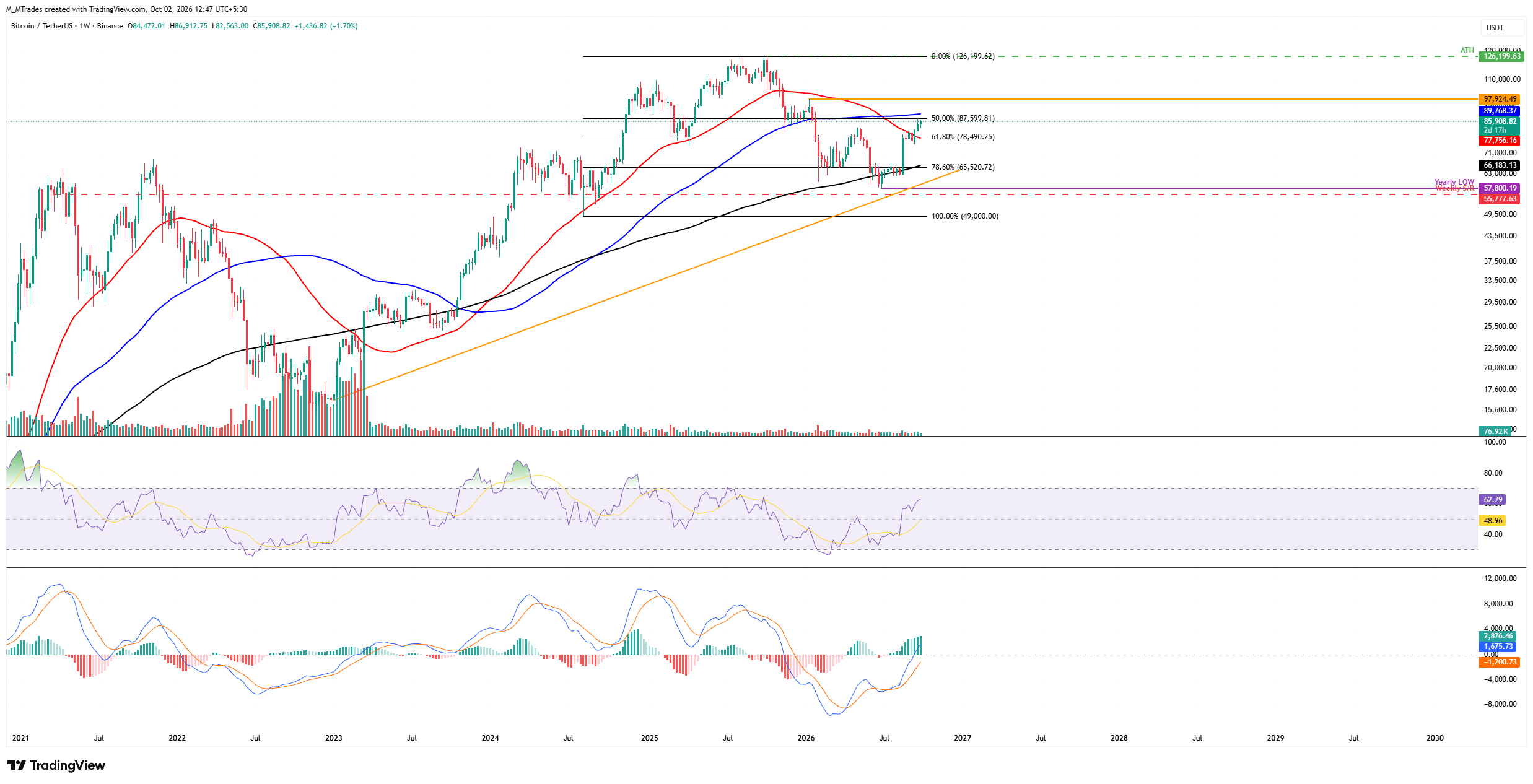Screen dimensions: 1533x784
Task: Click the purple 57,800.19 price tag
Action: pyautogui.click(x=1500, y=188)
